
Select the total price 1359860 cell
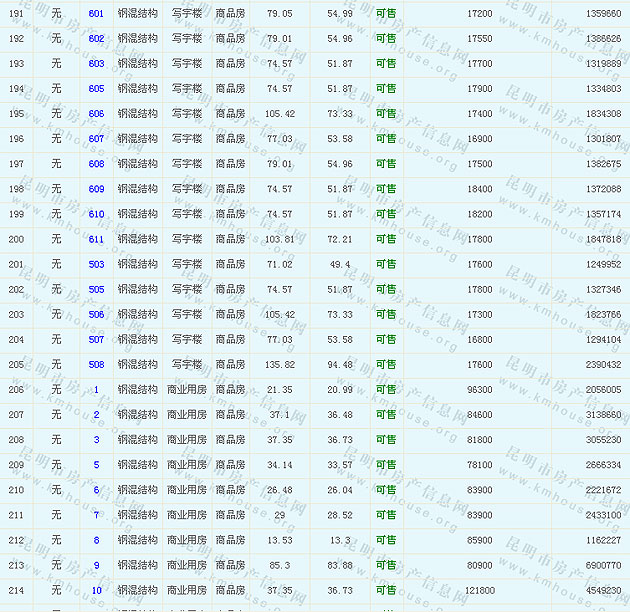(x=602, y=13)
